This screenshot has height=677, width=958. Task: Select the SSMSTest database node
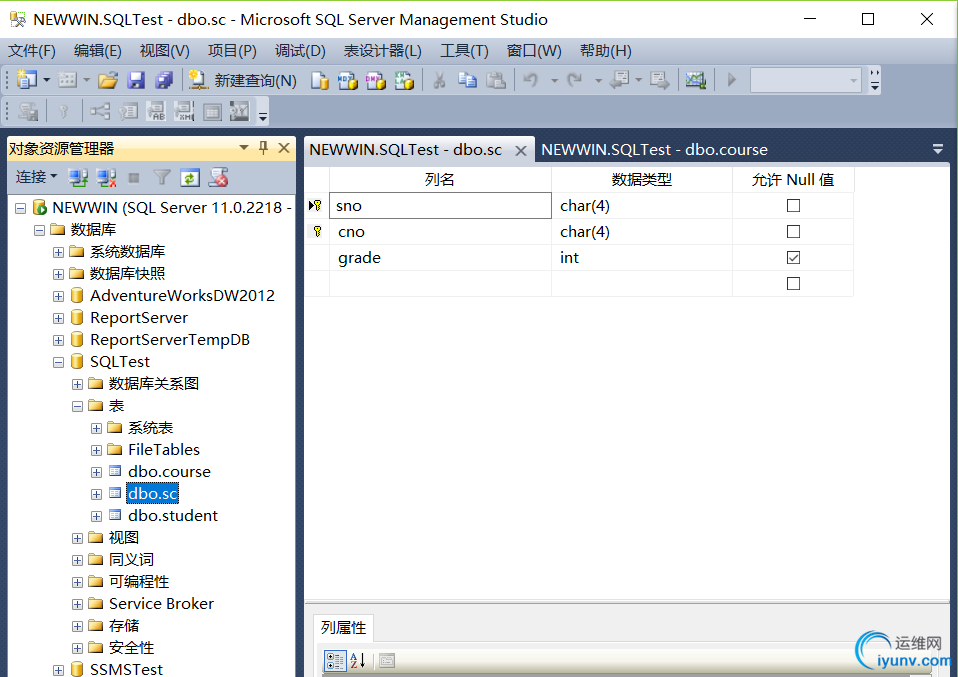(126, 669)
